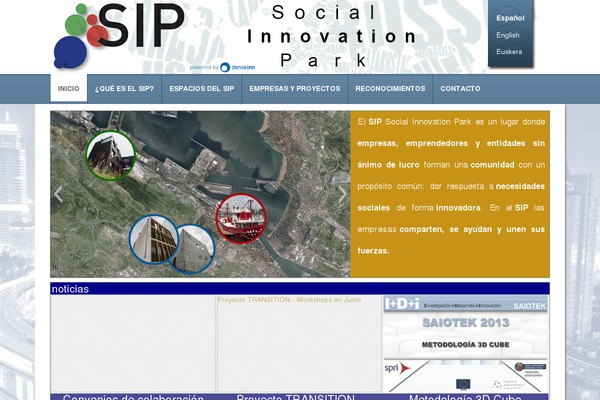The width and height of the screenshot is (600, 400).
Task: Click the green-ringed building circle on map
Action: (111, 155)
